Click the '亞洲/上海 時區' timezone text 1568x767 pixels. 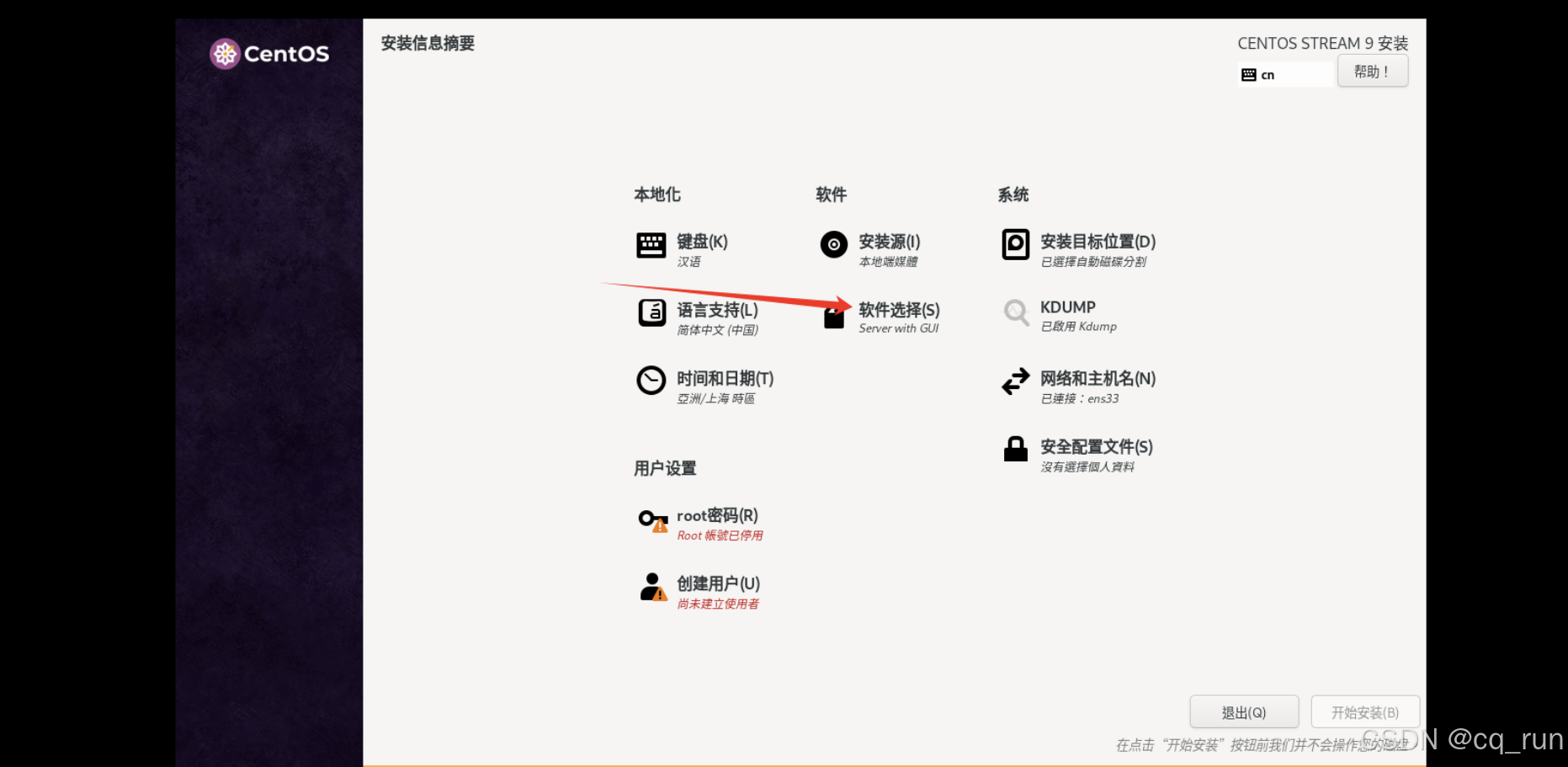[715, 398]
